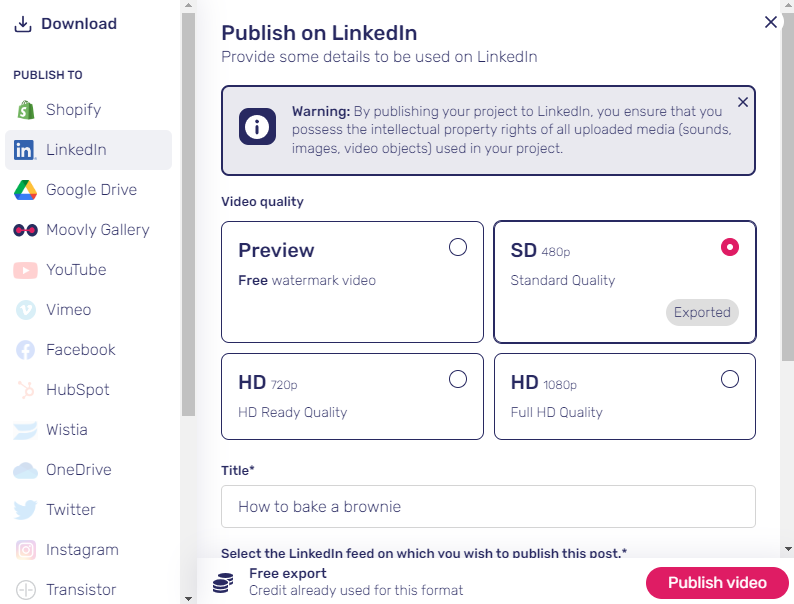Click the Shopify icon in publish list
The image size is (794, 604).
26,110
